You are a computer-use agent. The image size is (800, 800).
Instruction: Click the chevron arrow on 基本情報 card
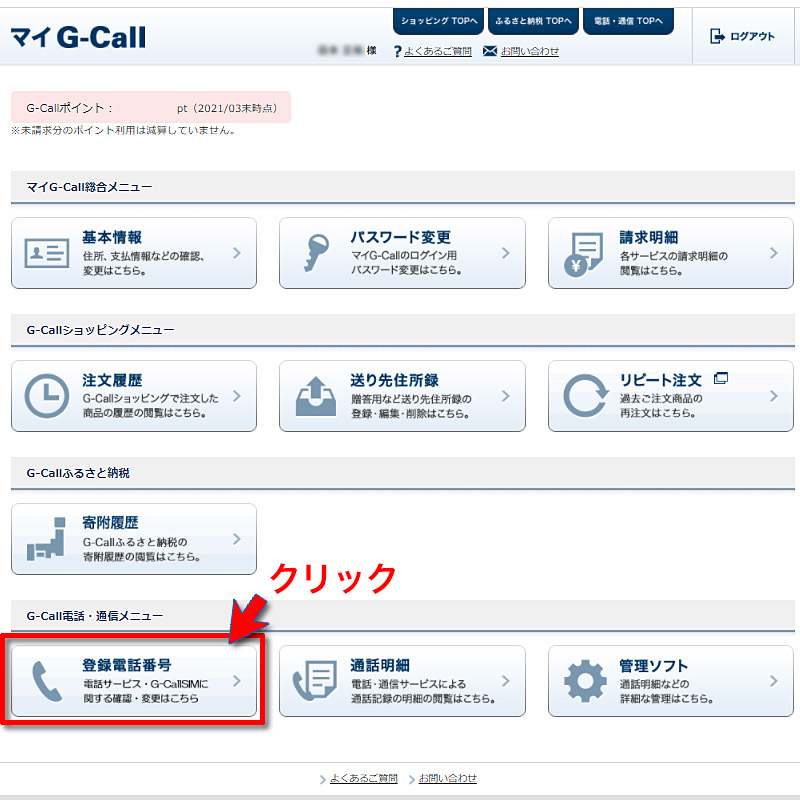[237, 253]
